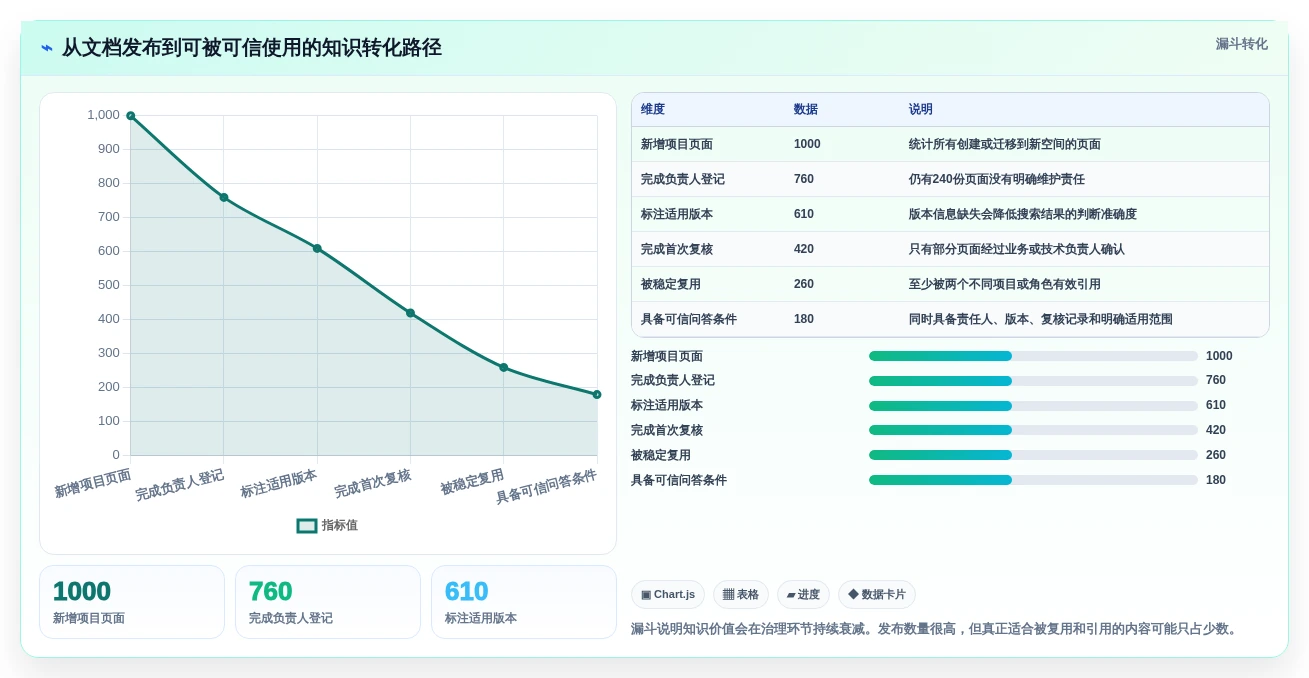Click the 表格 tag chip
This screenshot has height=678, width=1309.
pos(741,594)
